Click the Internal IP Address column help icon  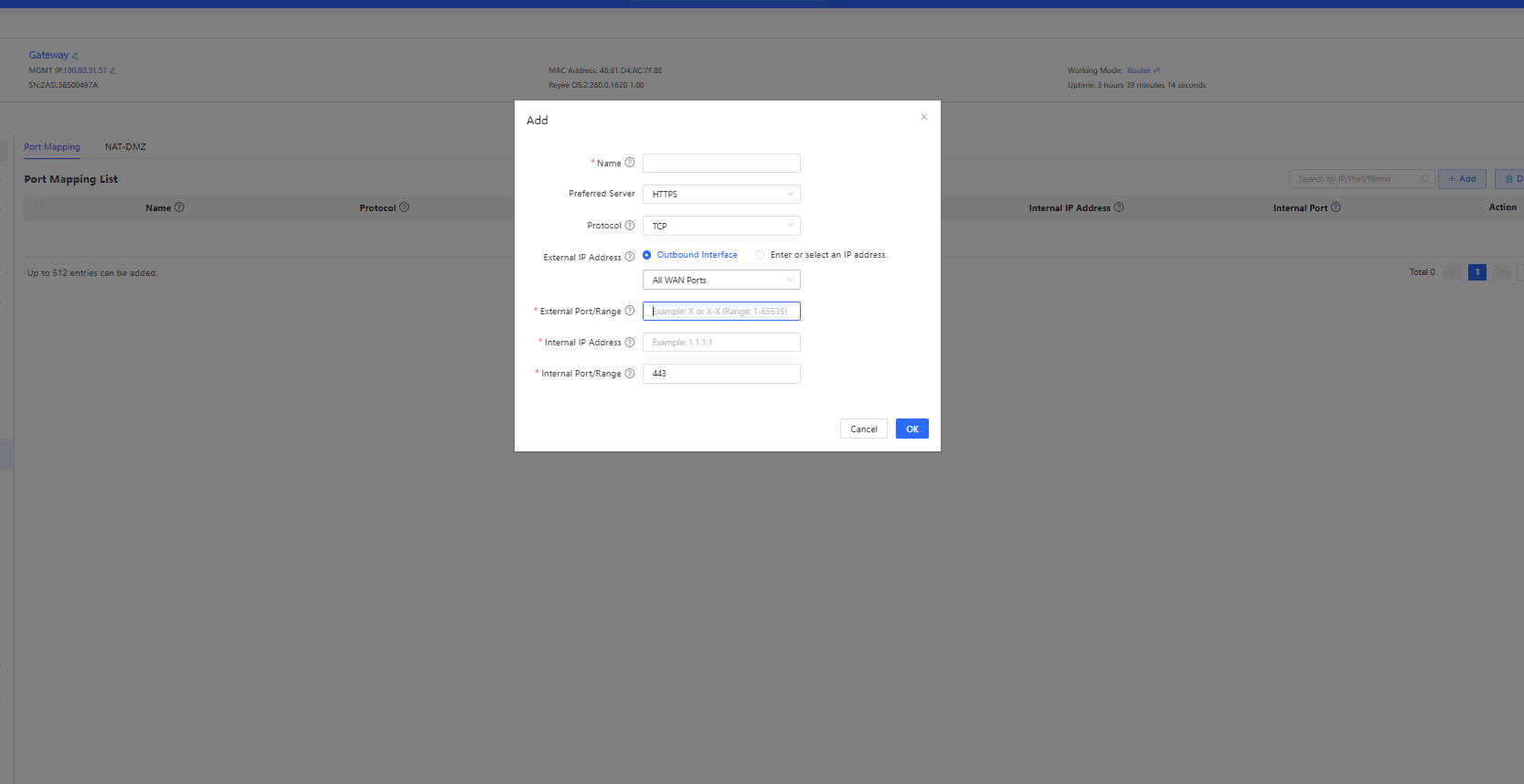point(1119,207)
